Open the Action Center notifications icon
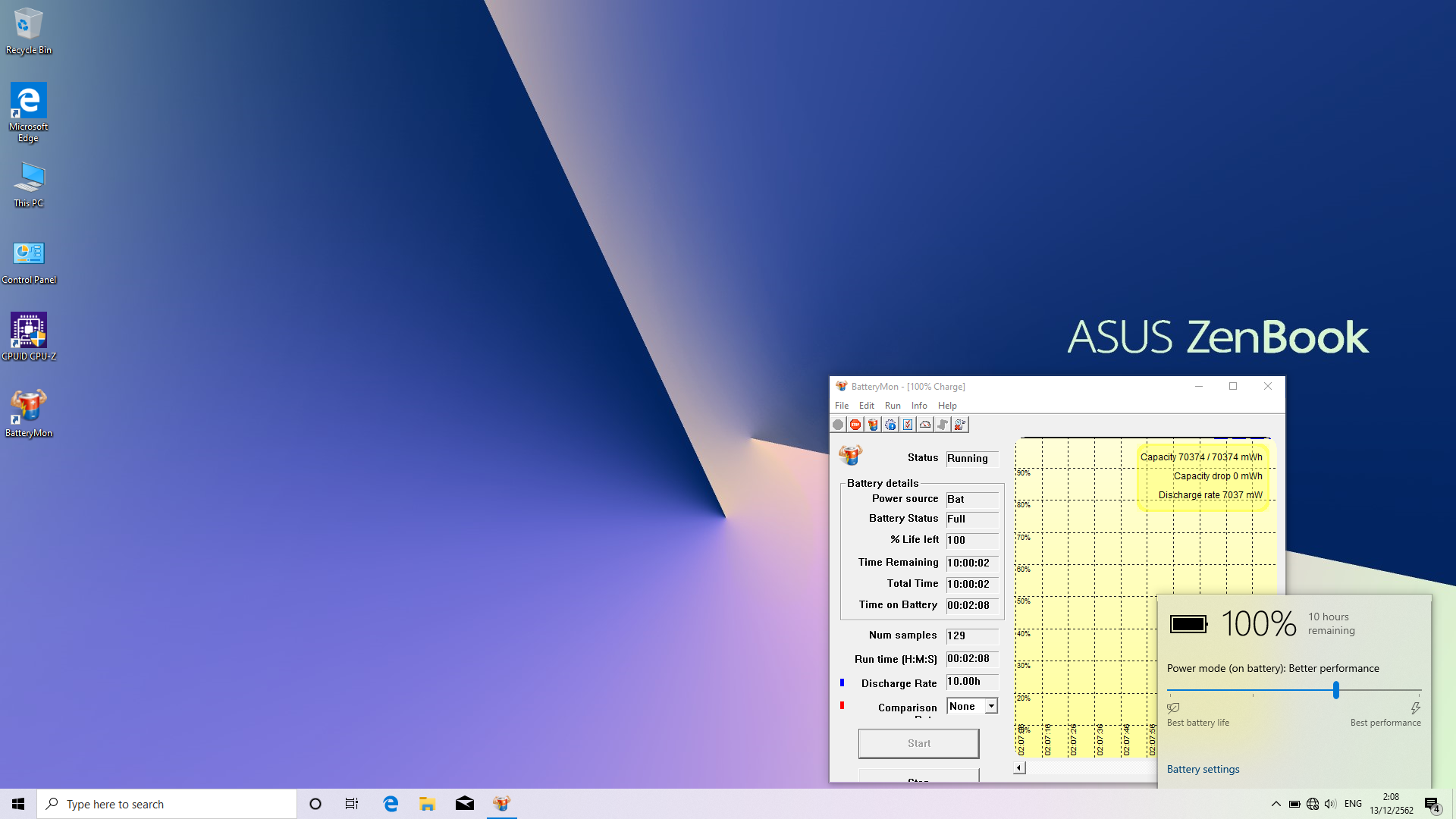Image resolution: width=1456 pixels, height=819 pixels. 1432,805
